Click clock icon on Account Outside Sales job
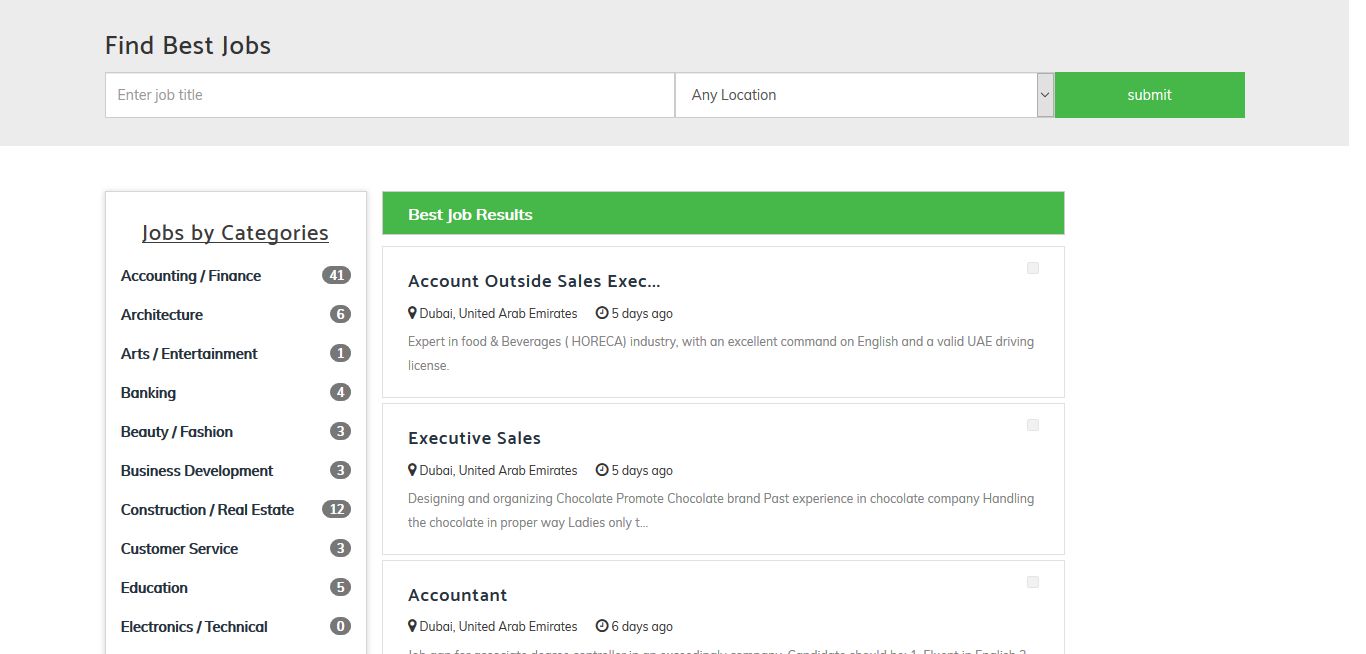Image resolution: width=1366 pixels, height=654 pixels. click(x=601, y=313)
